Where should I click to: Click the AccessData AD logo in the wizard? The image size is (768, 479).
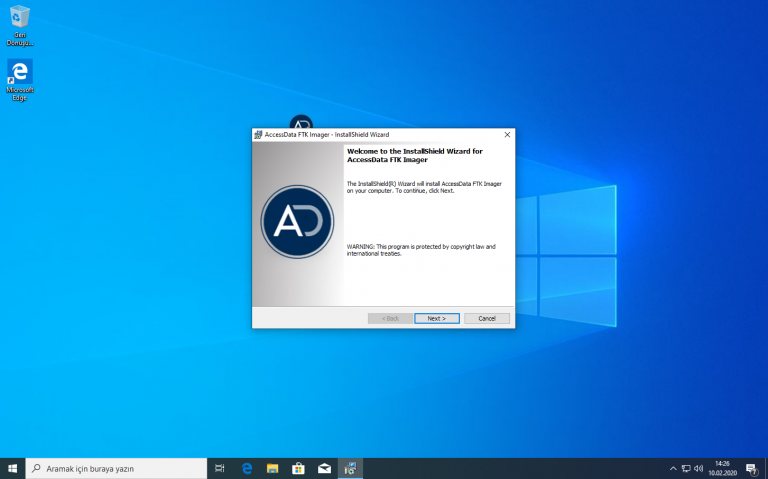point(297,222)
